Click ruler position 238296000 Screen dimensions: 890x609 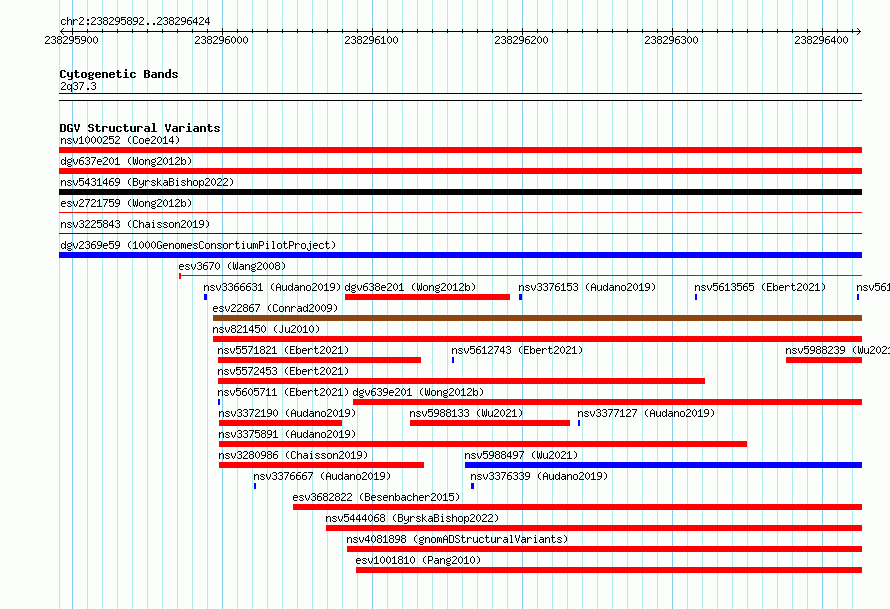point(221,40)
